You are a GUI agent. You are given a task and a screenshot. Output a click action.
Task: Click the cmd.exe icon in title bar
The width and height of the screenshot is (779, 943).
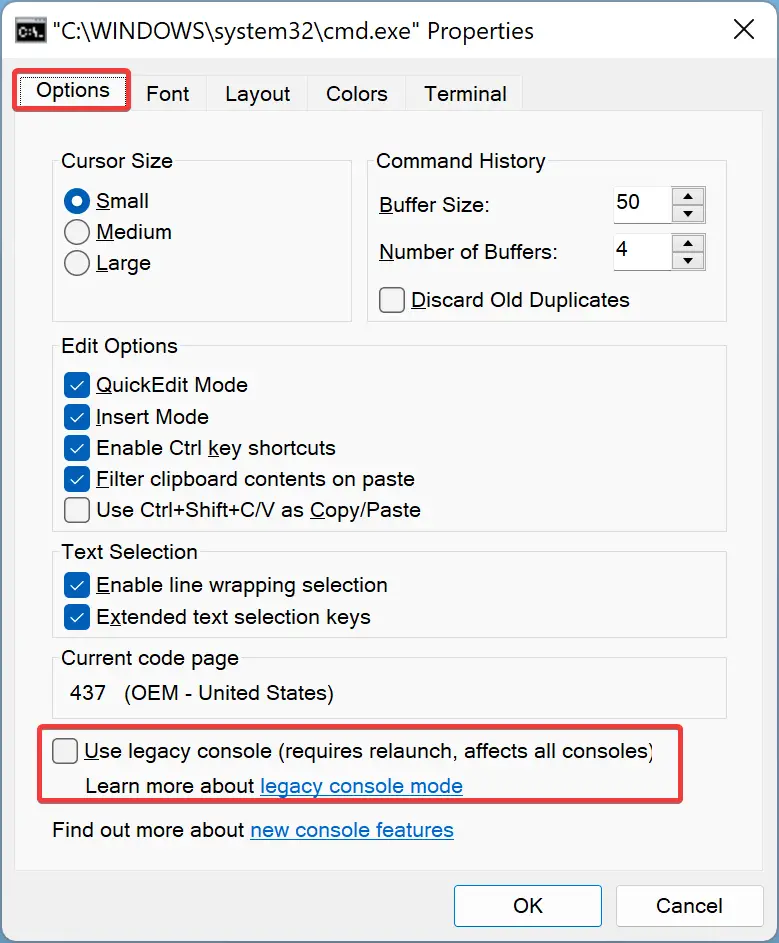click(x=31, y=30)
